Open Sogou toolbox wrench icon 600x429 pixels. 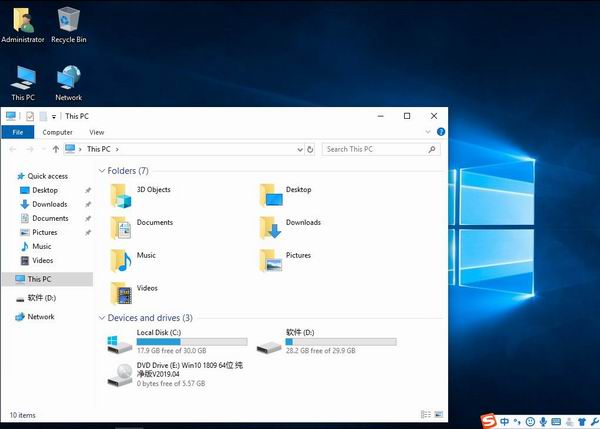click(595, 422)
